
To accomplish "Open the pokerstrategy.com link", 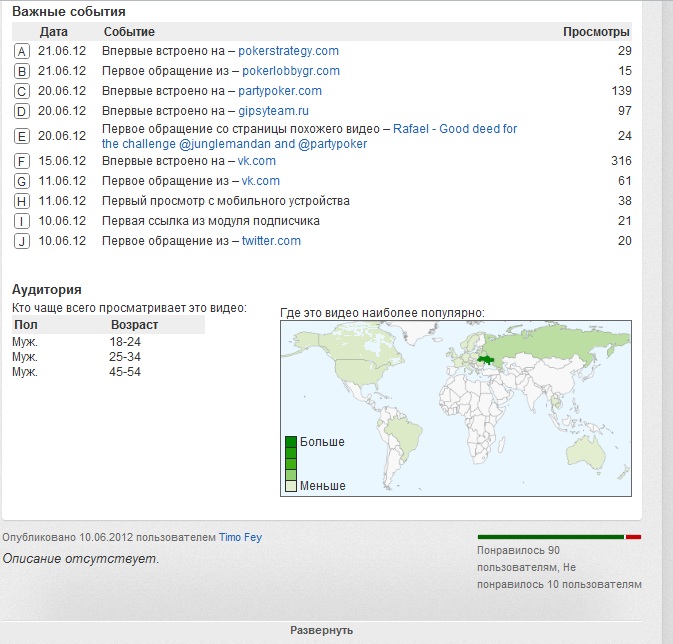I will pos(288,51).
